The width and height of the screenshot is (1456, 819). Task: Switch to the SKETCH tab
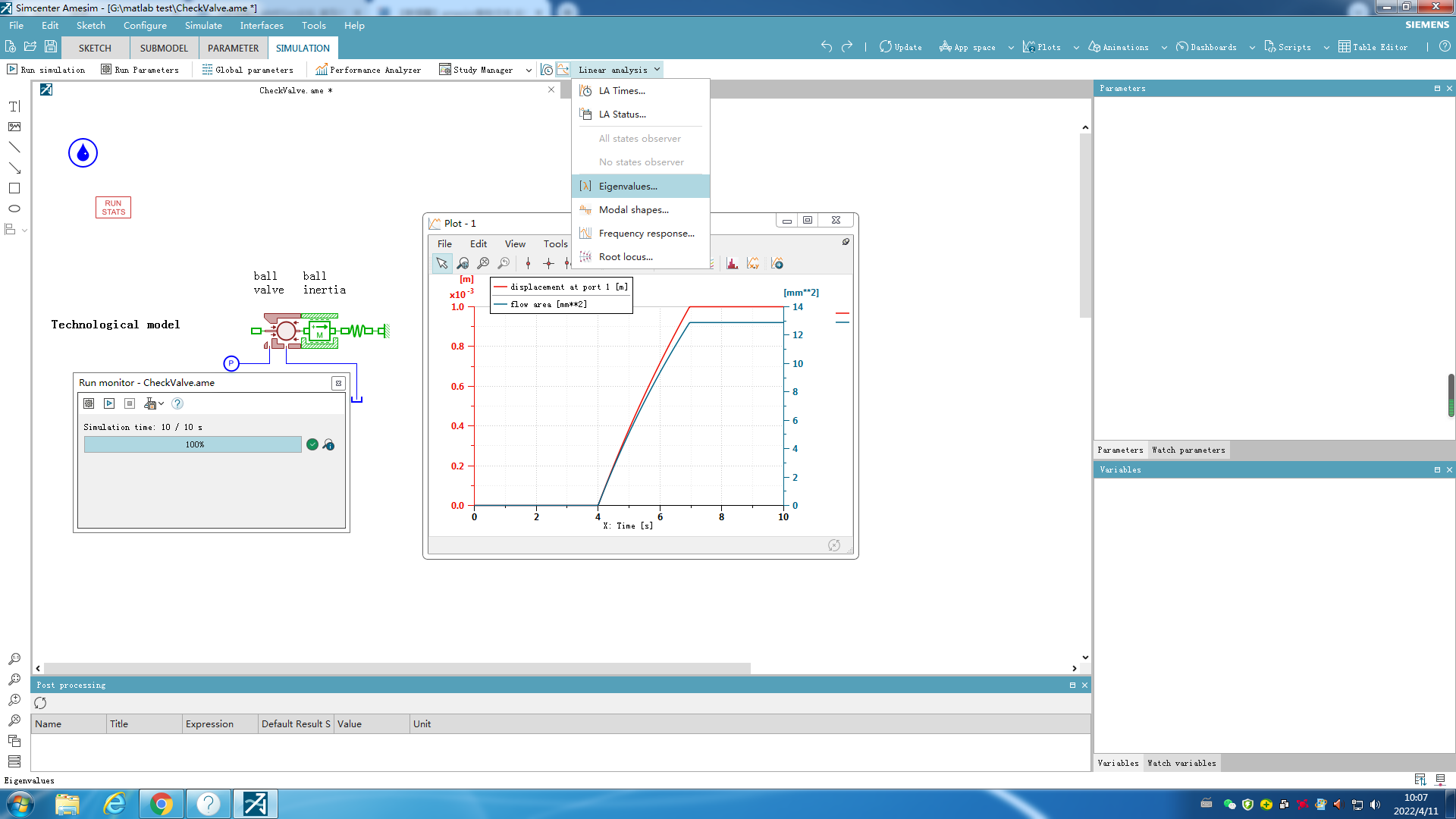(x=94, y=47)
